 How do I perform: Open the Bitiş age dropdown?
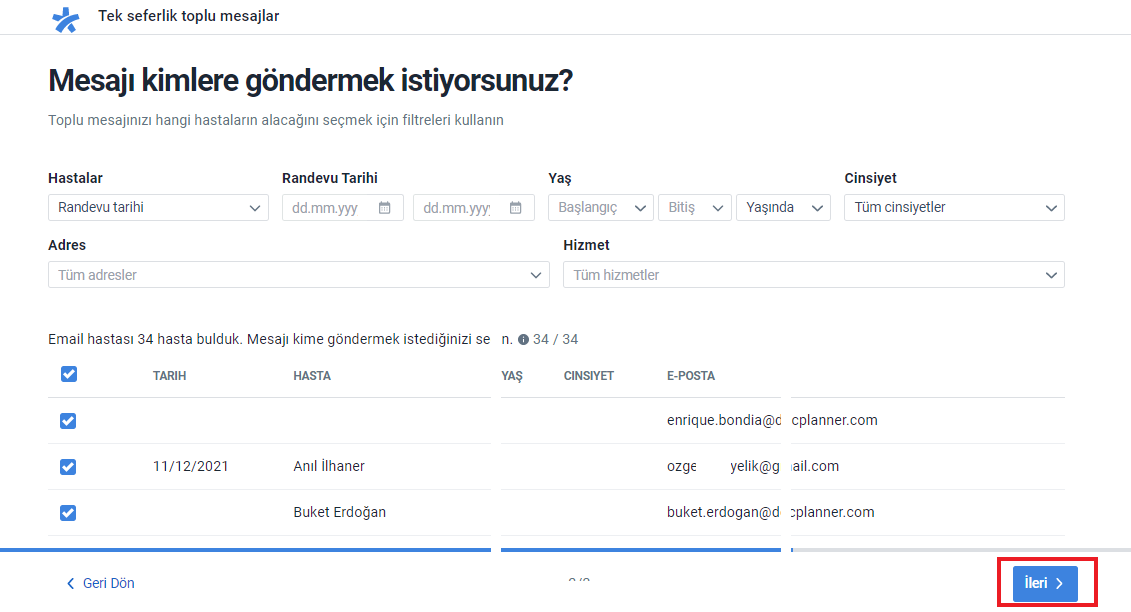(x=695, y=208)
